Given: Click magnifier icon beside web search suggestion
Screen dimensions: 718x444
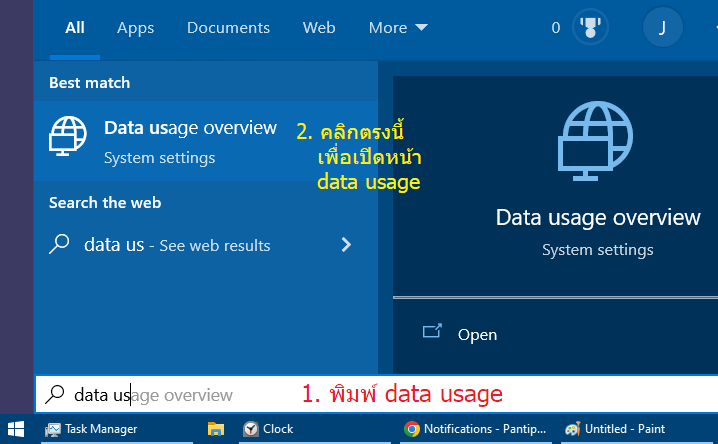Looking at the screenshot, I should [59, 244].
